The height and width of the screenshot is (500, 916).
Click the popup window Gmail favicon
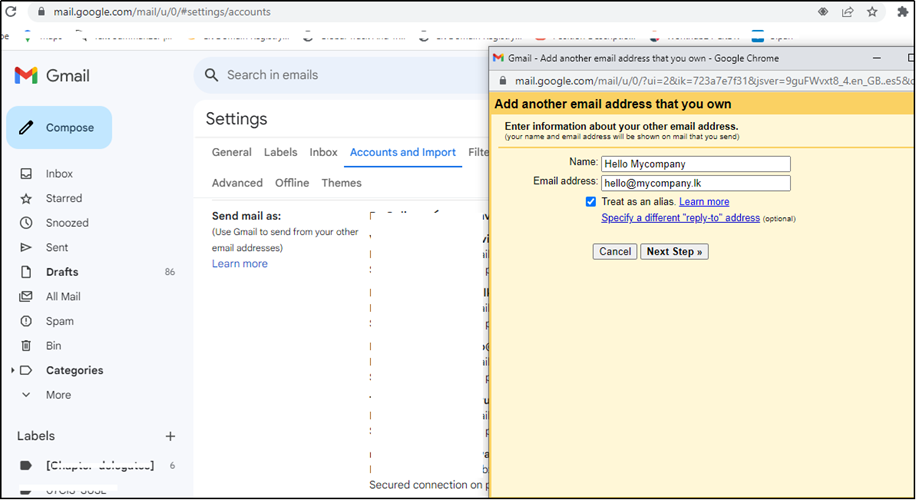498,58
